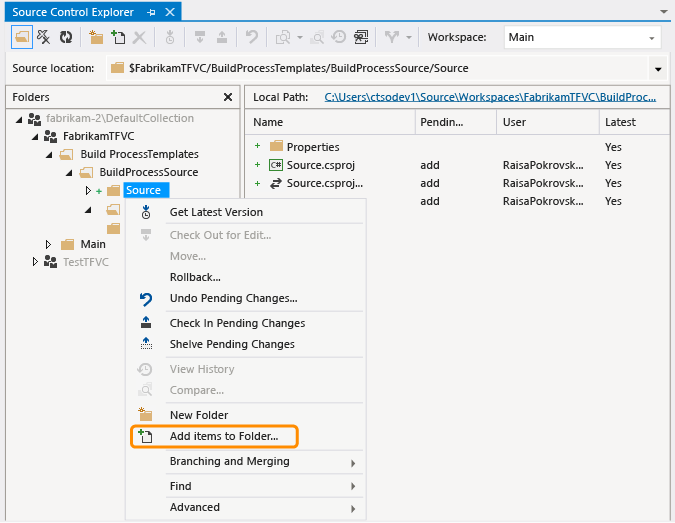This screenshot has width=675, height=523.
Task: Click the Branch toolbar icon
Action: click(391, 37)
